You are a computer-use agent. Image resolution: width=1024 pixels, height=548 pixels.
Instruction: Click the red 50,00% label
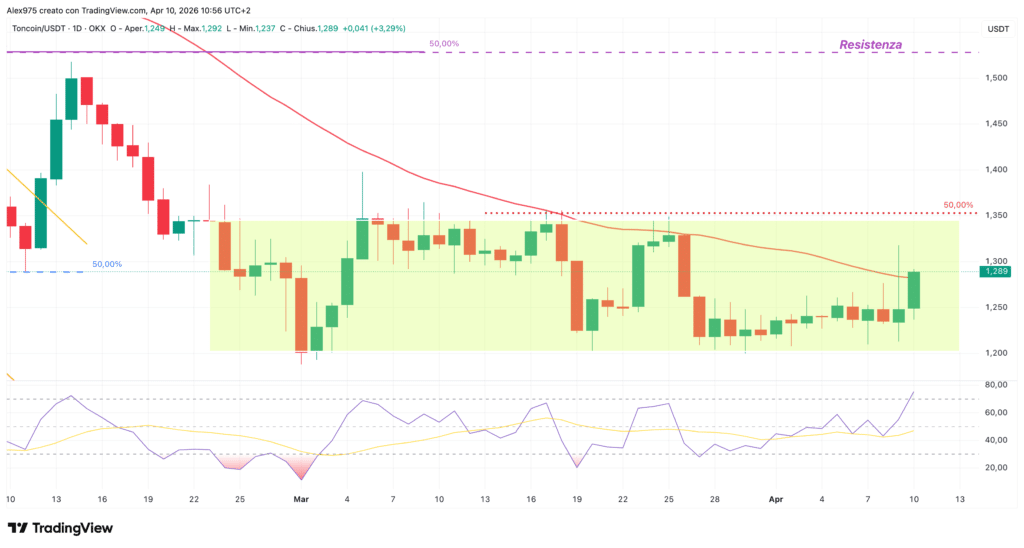pos(958,205)
